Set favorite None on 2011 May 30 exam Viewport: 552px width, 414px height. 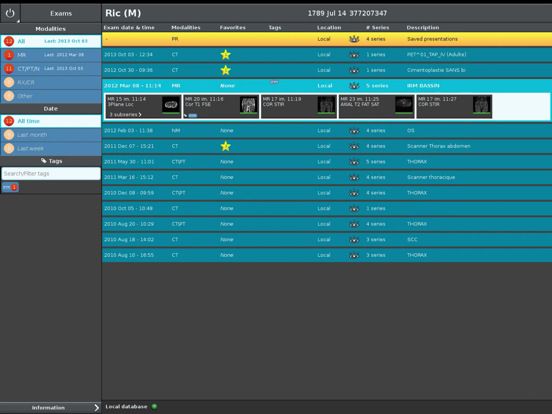[x=227, y=162]
